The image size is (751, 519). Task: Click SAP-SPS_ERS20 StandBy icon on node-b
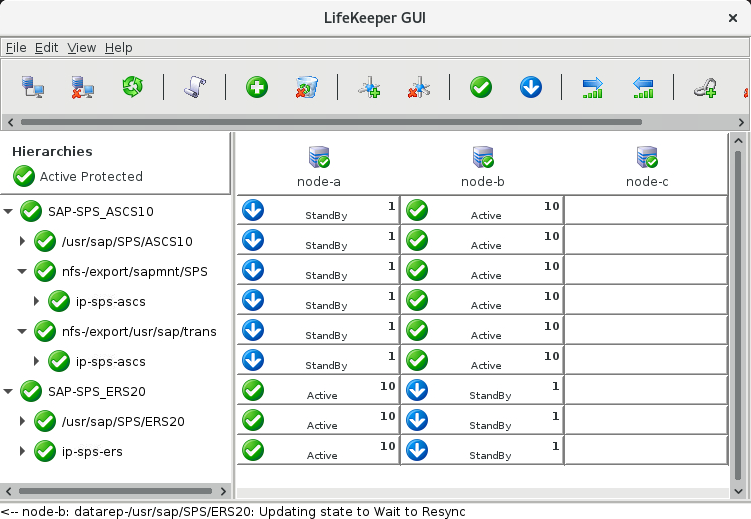417,390
